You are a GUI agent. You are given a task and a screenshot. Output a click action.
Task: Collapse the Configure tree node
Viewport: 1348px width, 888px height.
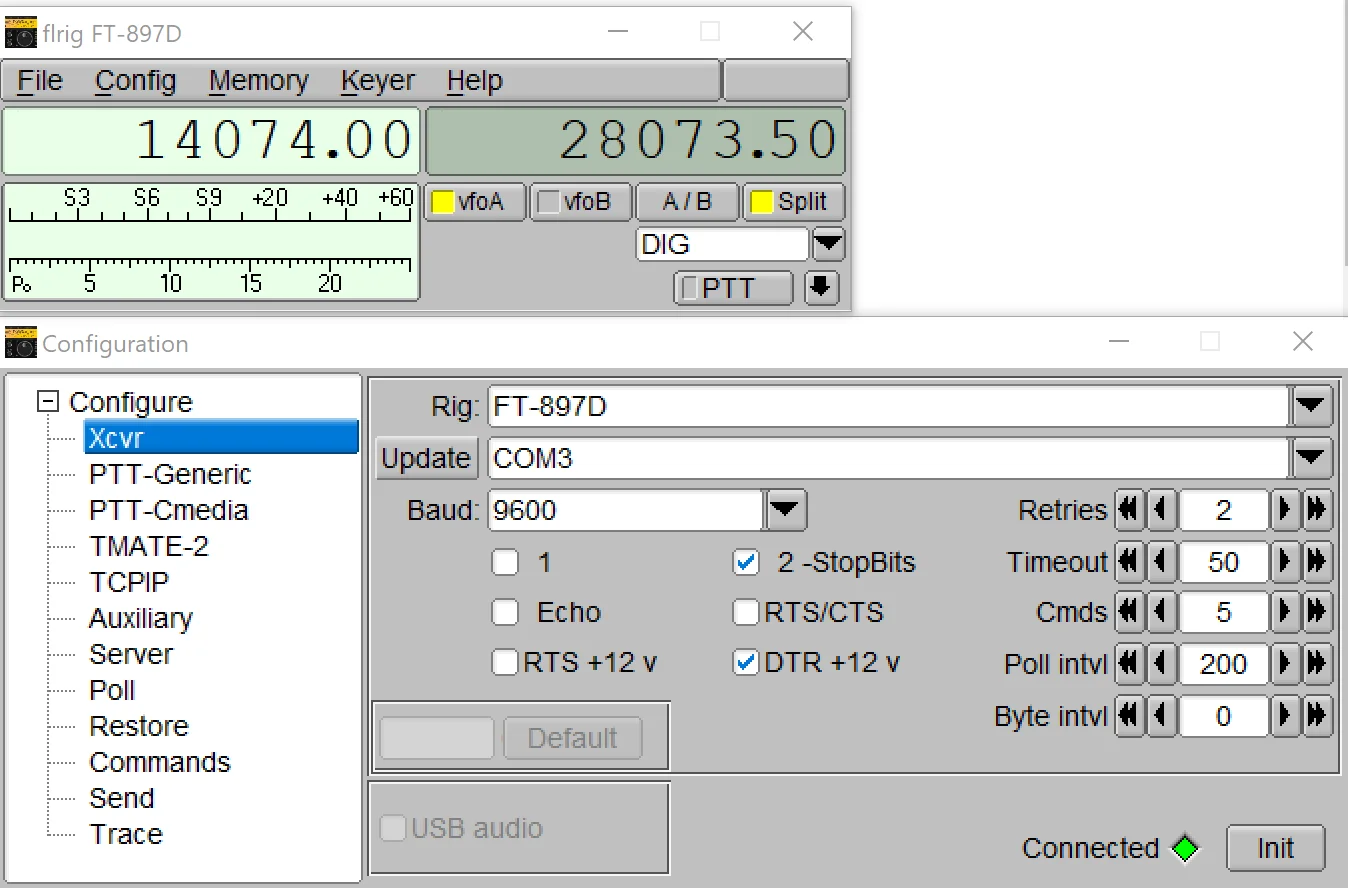[x=47, y=402]
